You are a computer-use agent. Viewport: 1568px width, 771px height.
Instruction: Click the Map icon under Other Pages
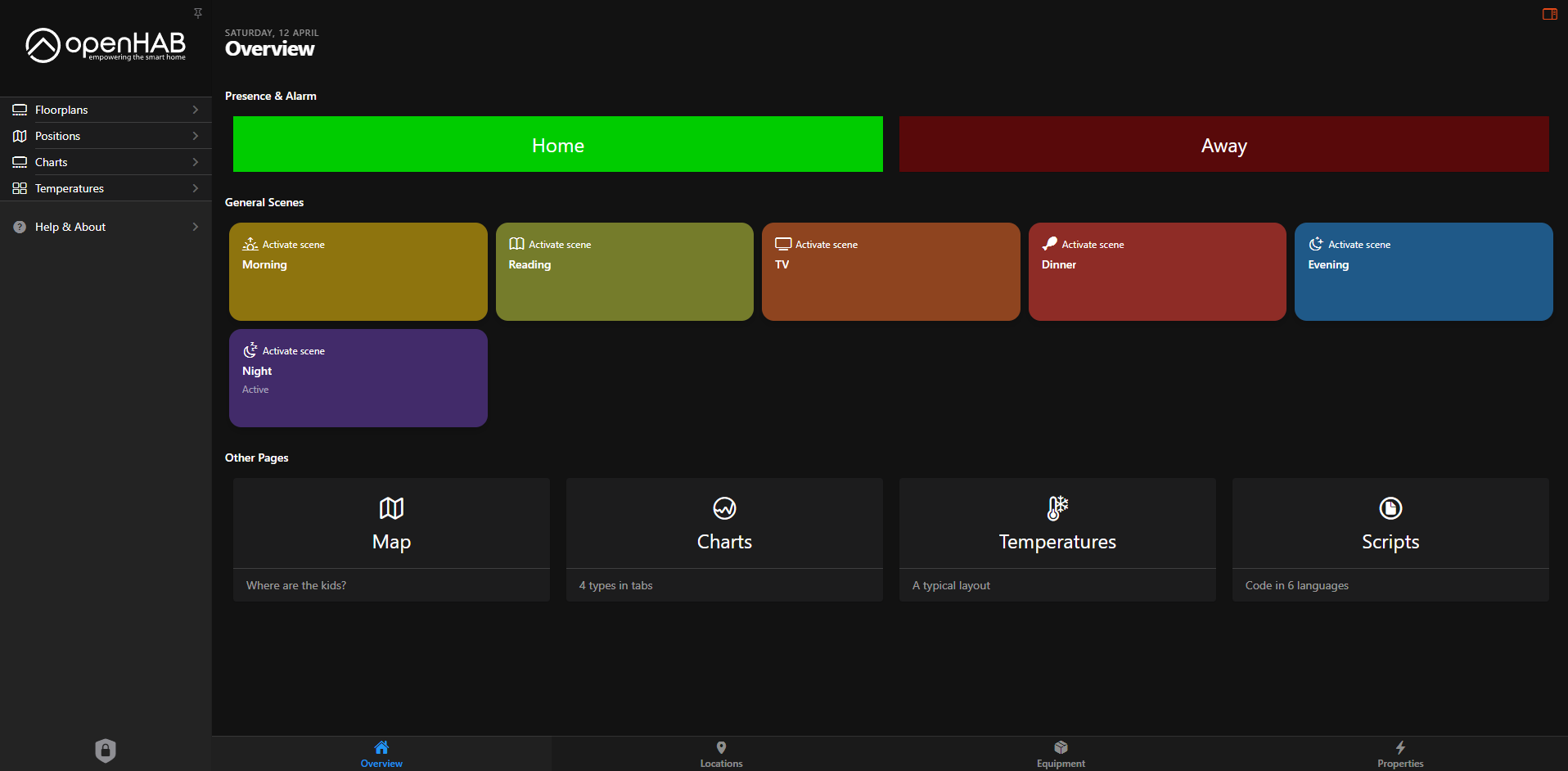tap(391, 508)
